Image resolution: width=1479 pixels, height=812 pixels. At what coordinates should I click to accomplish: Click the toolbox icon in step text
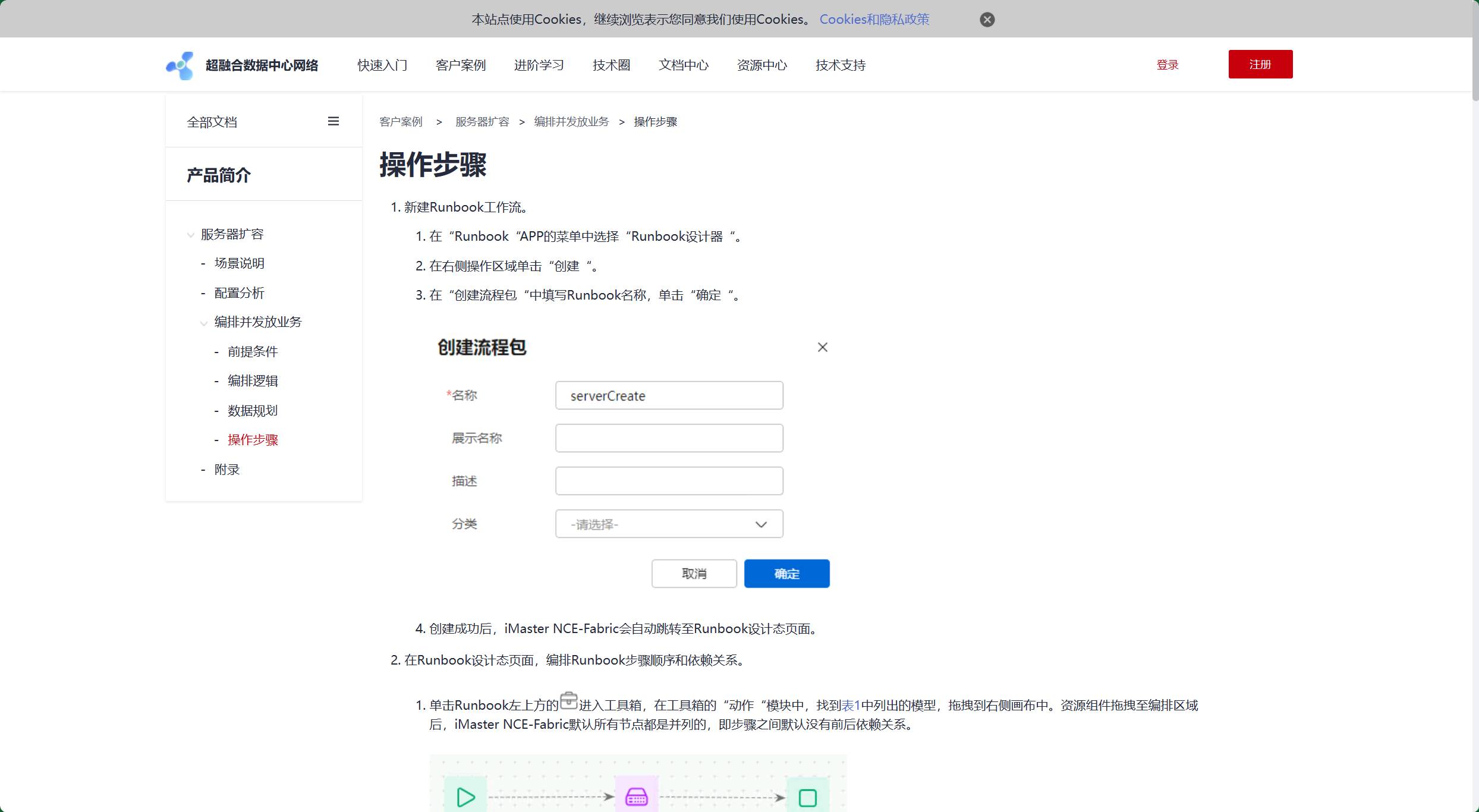[569, 701]
